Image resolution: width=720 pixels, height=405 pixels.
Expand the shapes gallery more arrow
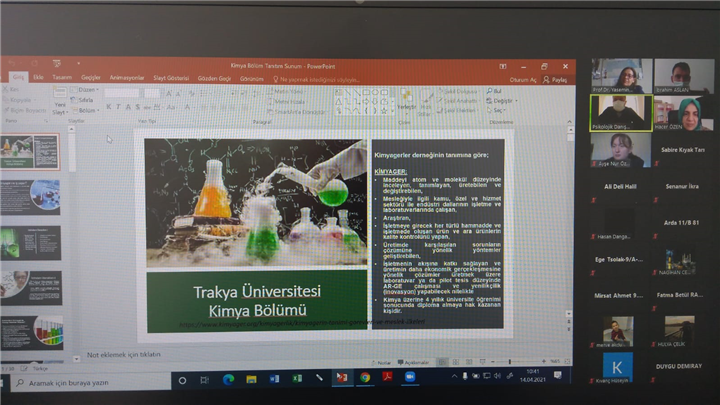pos(393,111)
